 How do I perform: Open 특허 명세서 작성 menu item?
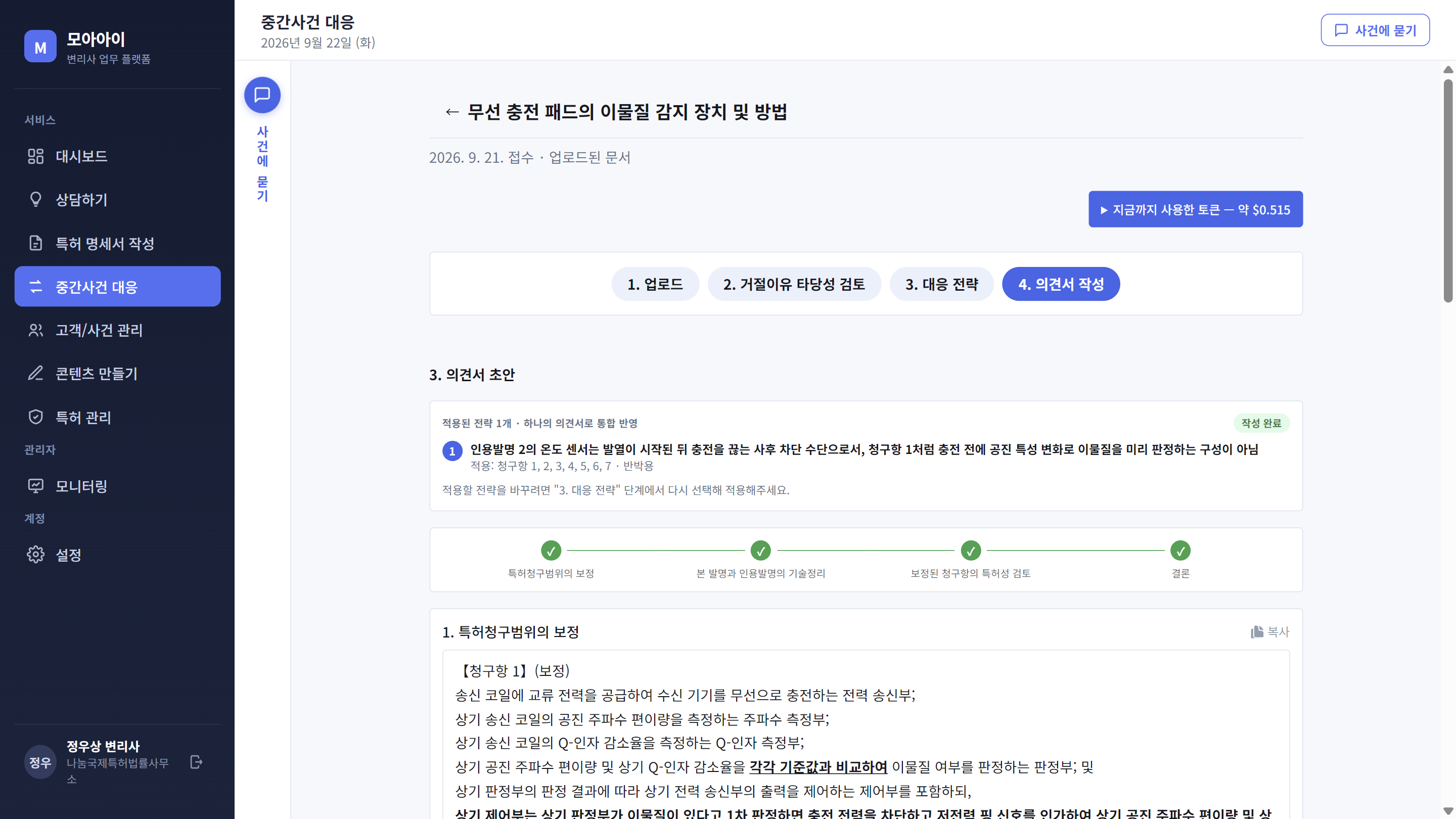118,243
